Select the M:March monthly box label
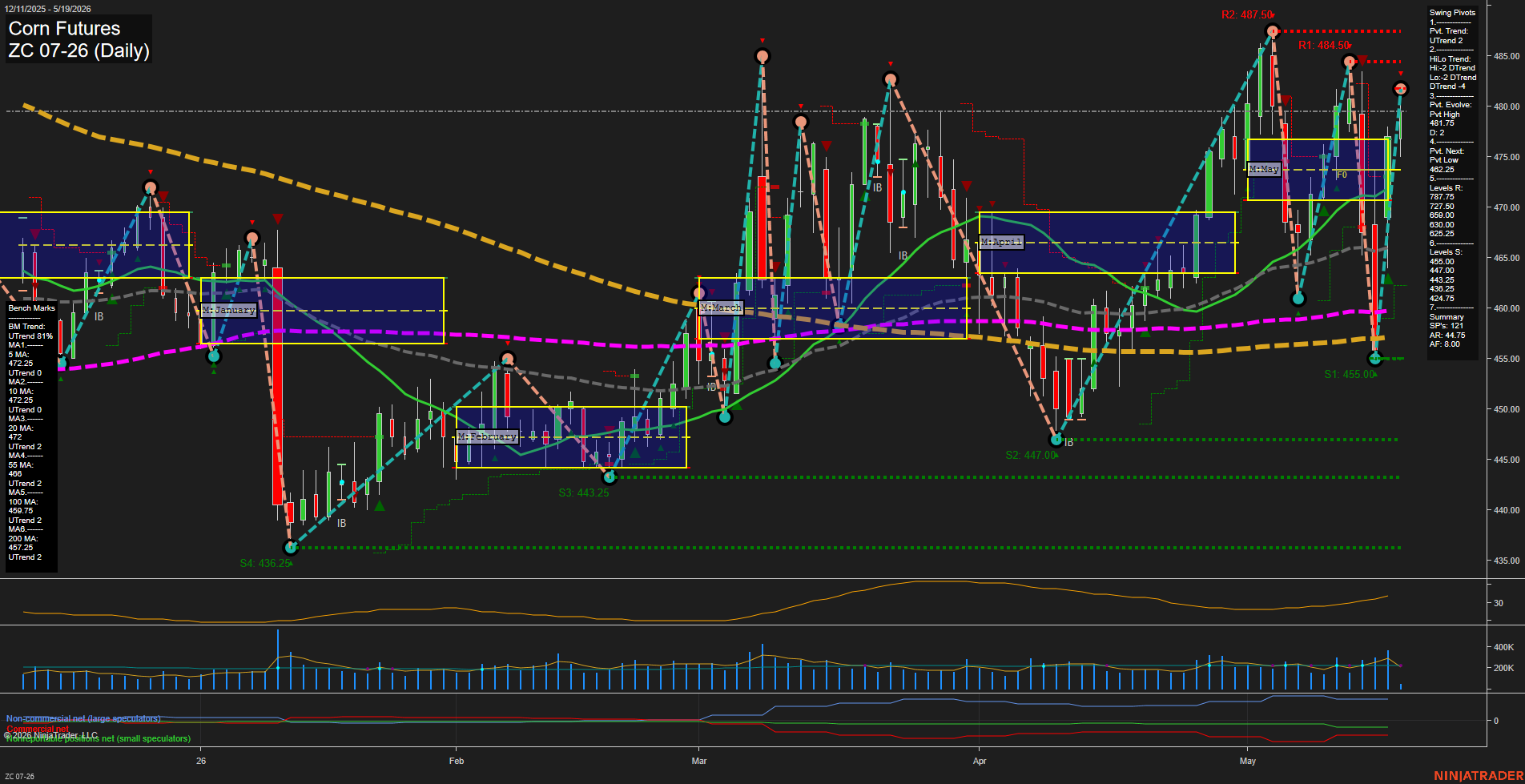 click(721, 308)
